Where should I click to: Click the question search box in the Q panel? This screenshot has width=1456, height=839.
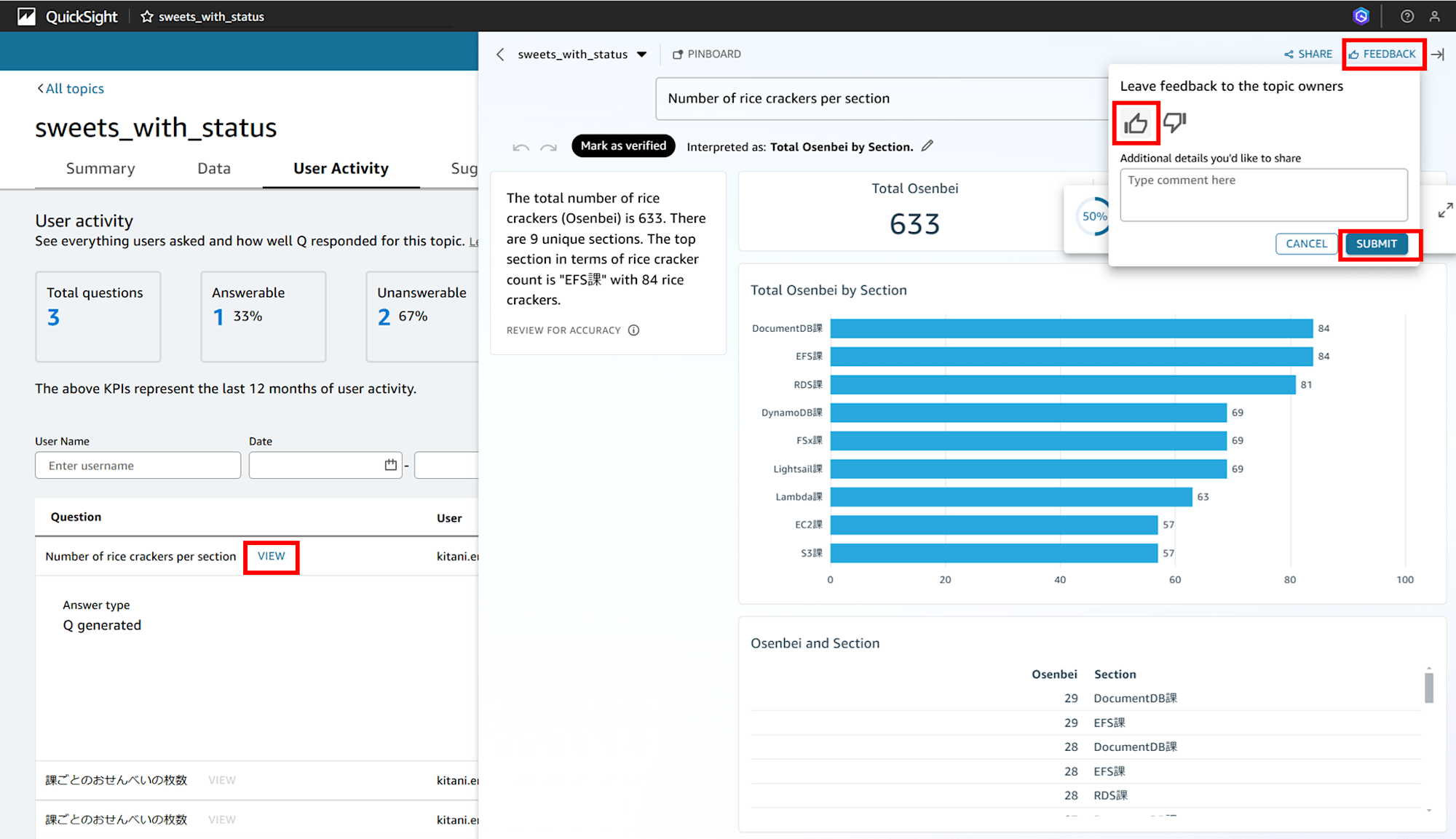point(881,99)
